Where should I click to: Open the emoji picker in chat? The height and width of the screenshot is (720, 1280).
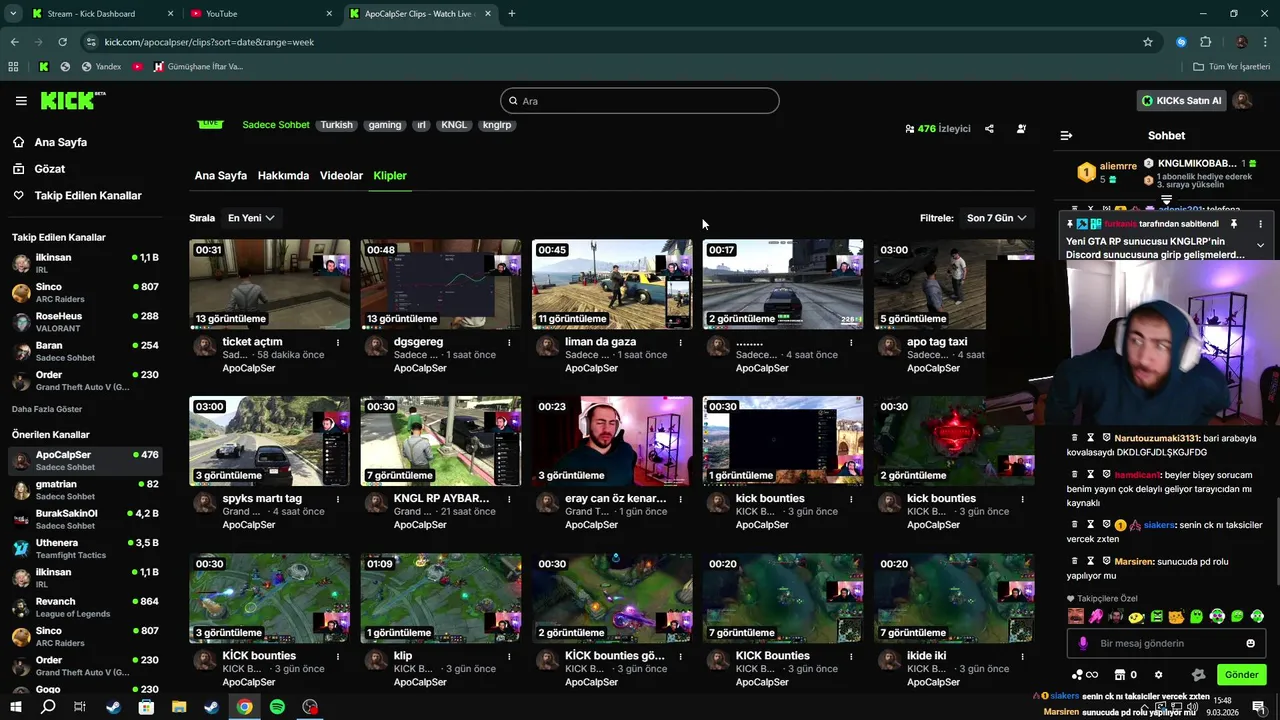coord(1250,643)
